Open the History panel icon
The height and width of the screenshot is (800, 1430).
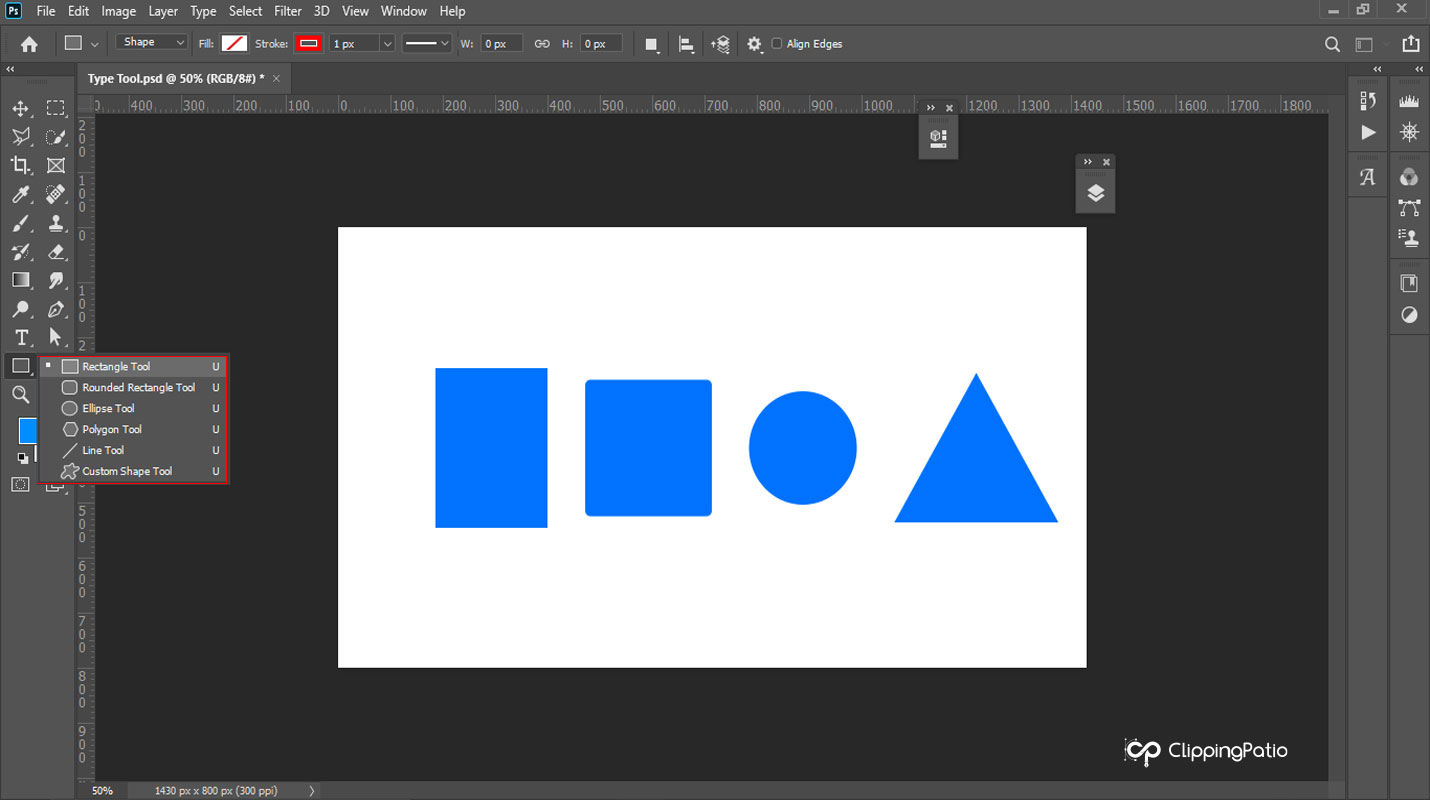(1368, 101)
